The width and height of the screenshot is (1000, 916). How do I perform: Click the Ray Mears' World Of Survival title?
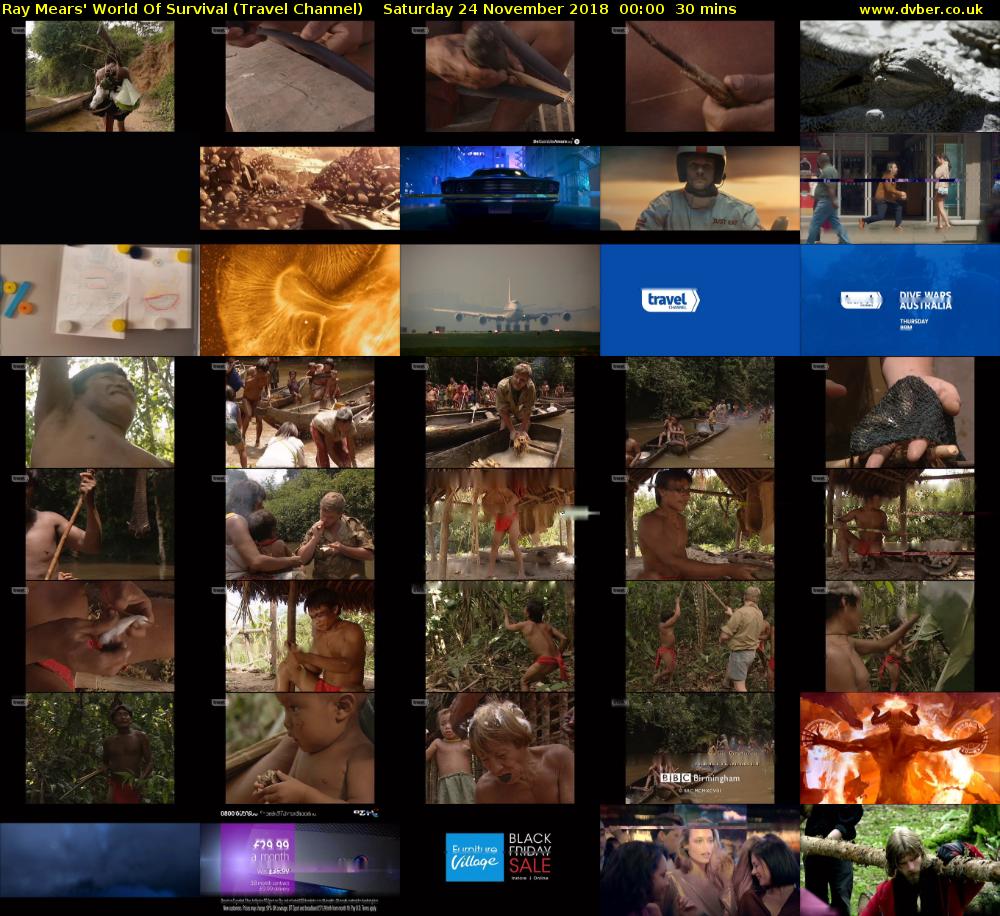click(182, 9)
